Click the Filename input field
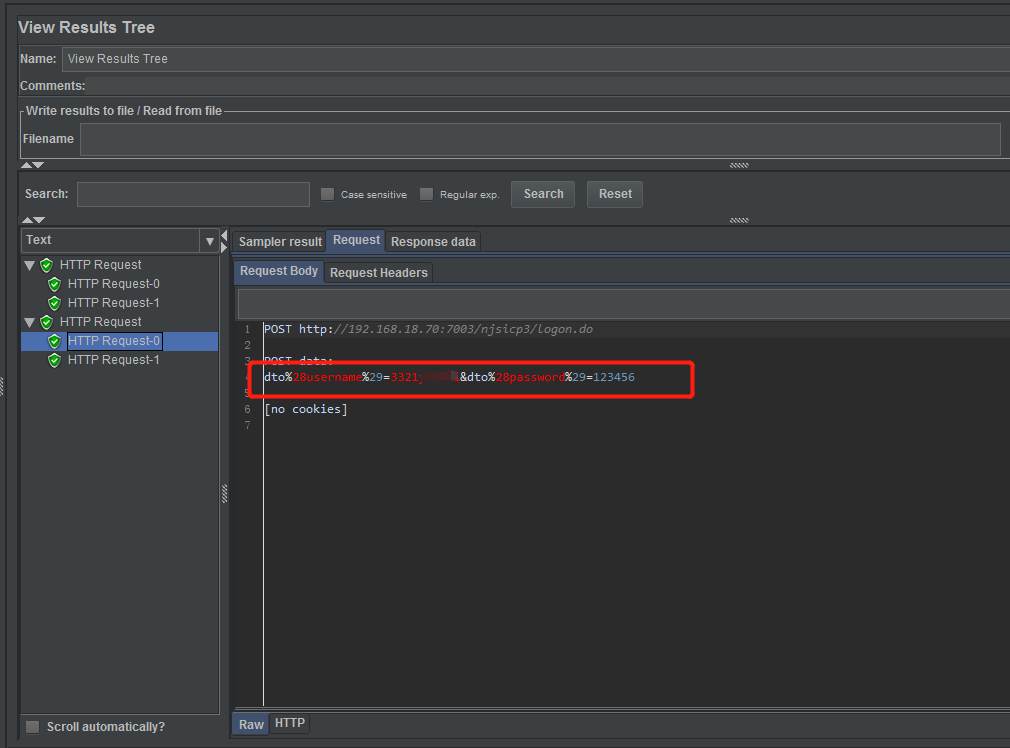This screenshot has height=748, width=1010. [x=540, y=139]
